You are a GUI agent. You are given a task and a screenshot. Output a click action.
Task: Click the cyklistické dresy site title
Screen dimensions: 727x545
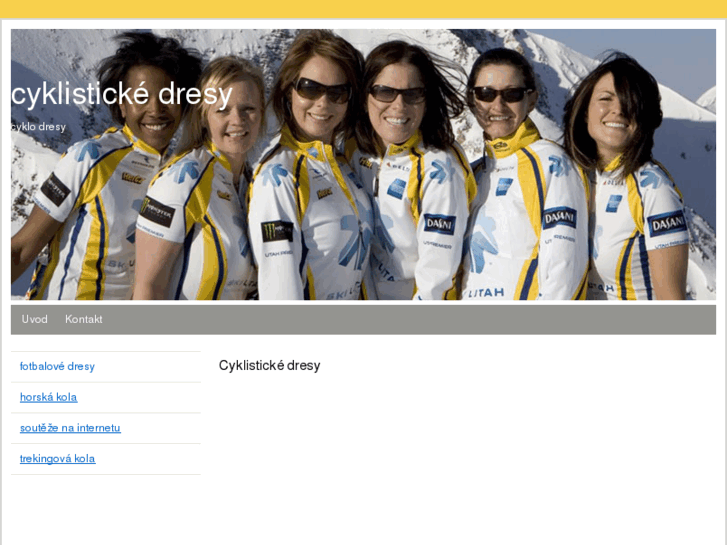click(x=121, y=95)
